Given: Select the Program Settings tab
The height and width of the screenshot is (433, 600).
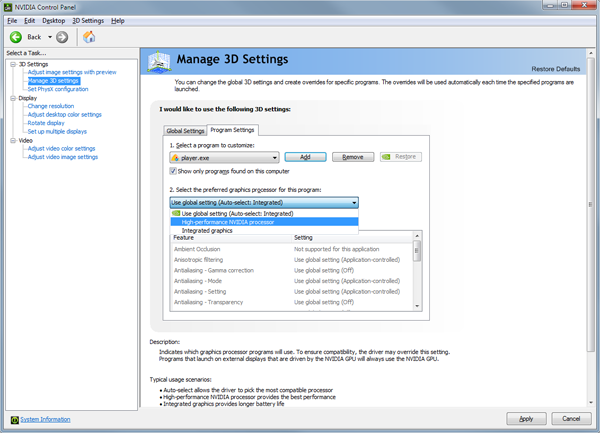Looking at the screenshot, I should 232,130.
